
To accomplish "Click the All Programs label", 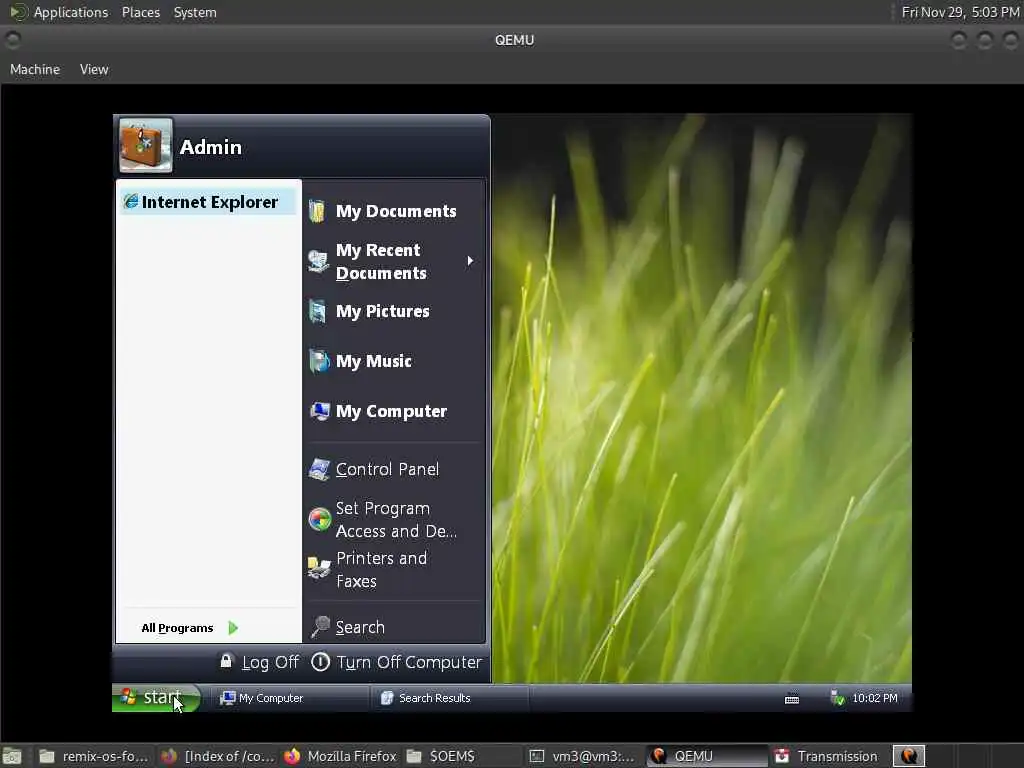I will (177, 628).
